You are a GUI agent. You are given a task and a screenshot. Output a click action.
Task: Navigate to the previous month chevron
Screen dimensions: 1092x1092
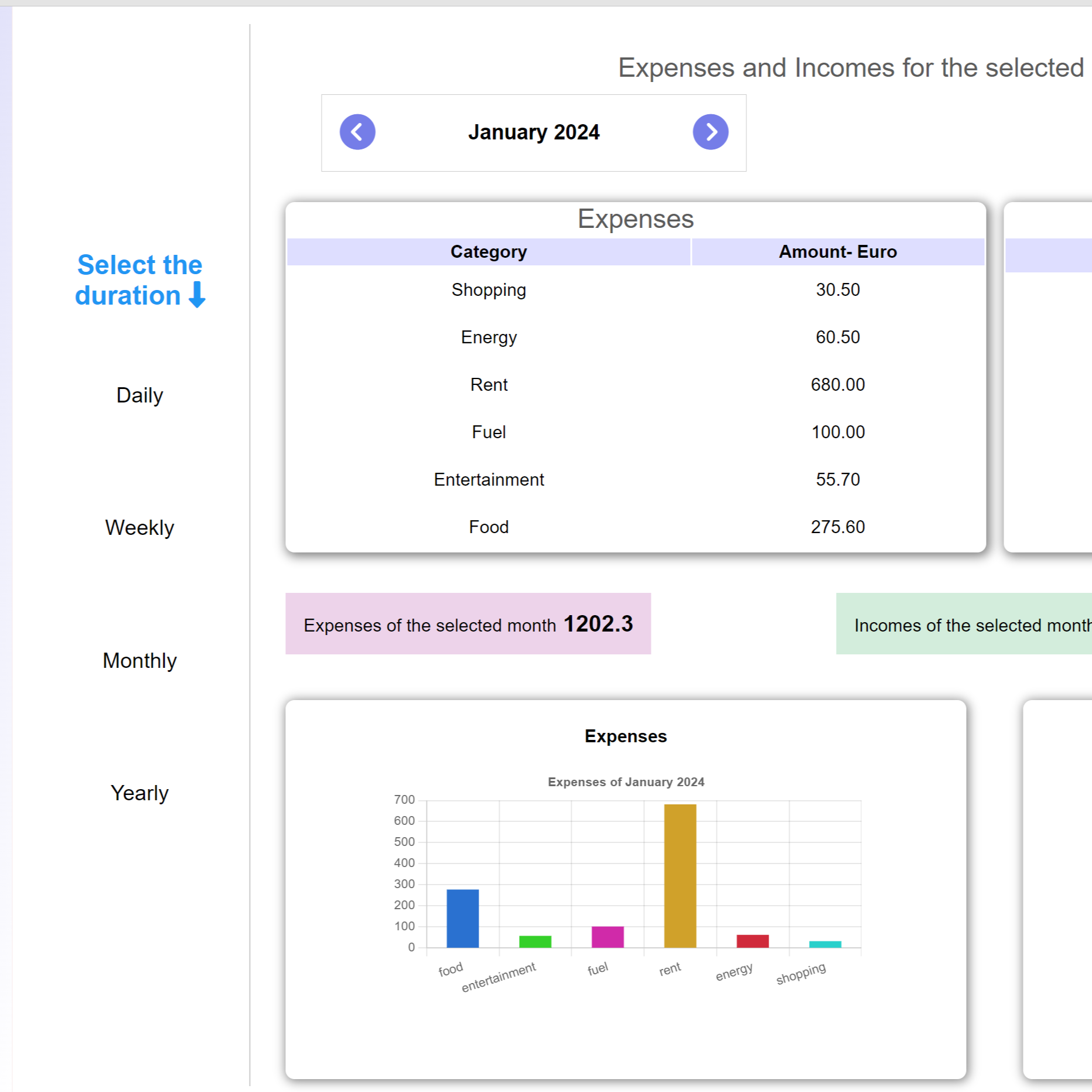[357, 132]
